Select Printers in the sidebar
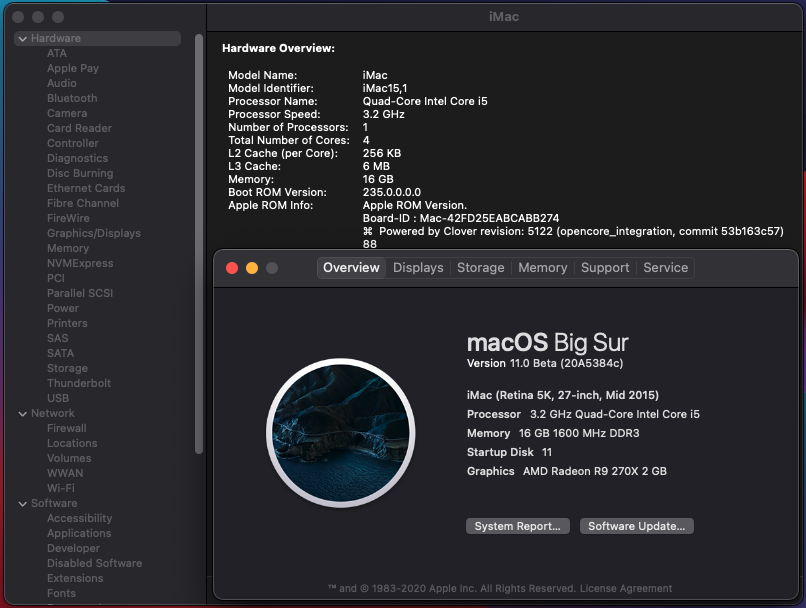Viewport: 806px width, 608px height. [67, 323]
